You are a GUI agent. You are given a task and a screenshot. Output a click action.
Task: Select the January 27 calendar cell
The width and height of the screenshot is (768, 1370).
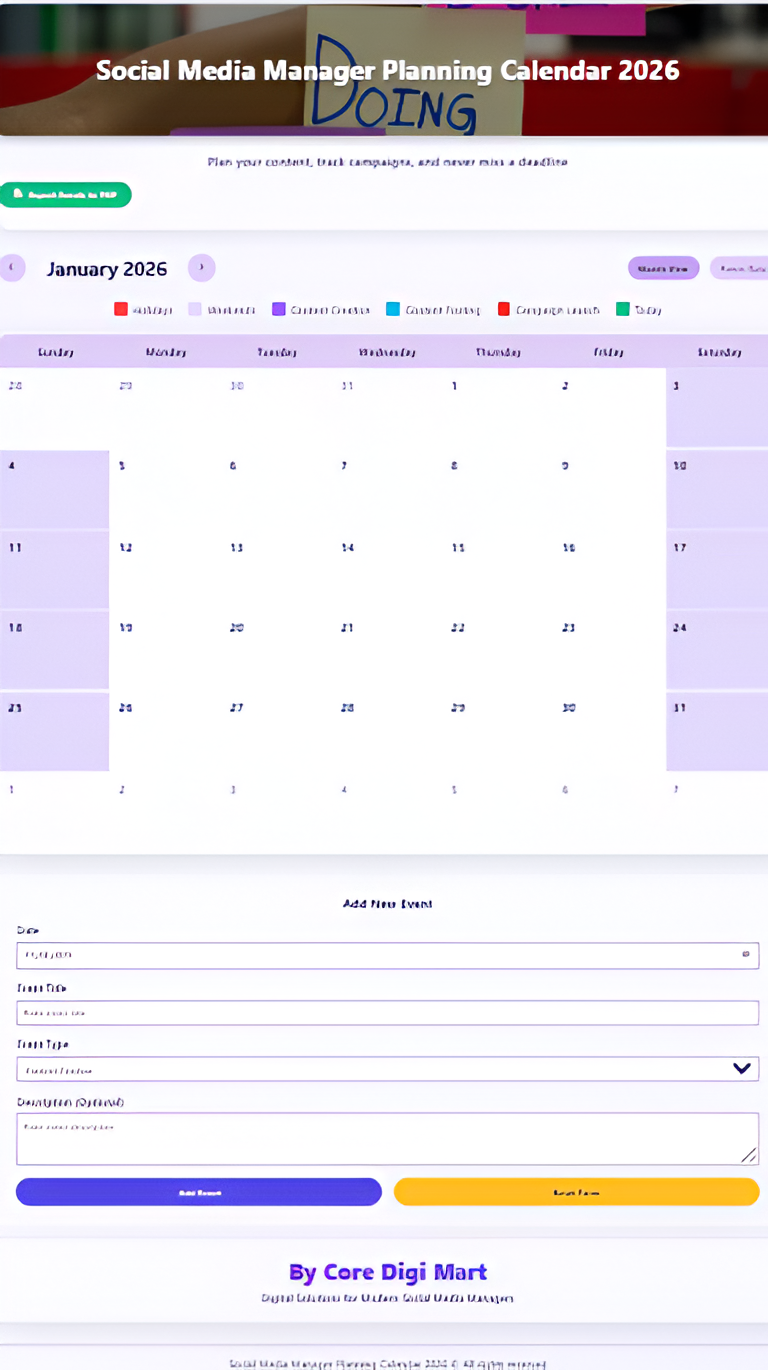tap(277, 731)
